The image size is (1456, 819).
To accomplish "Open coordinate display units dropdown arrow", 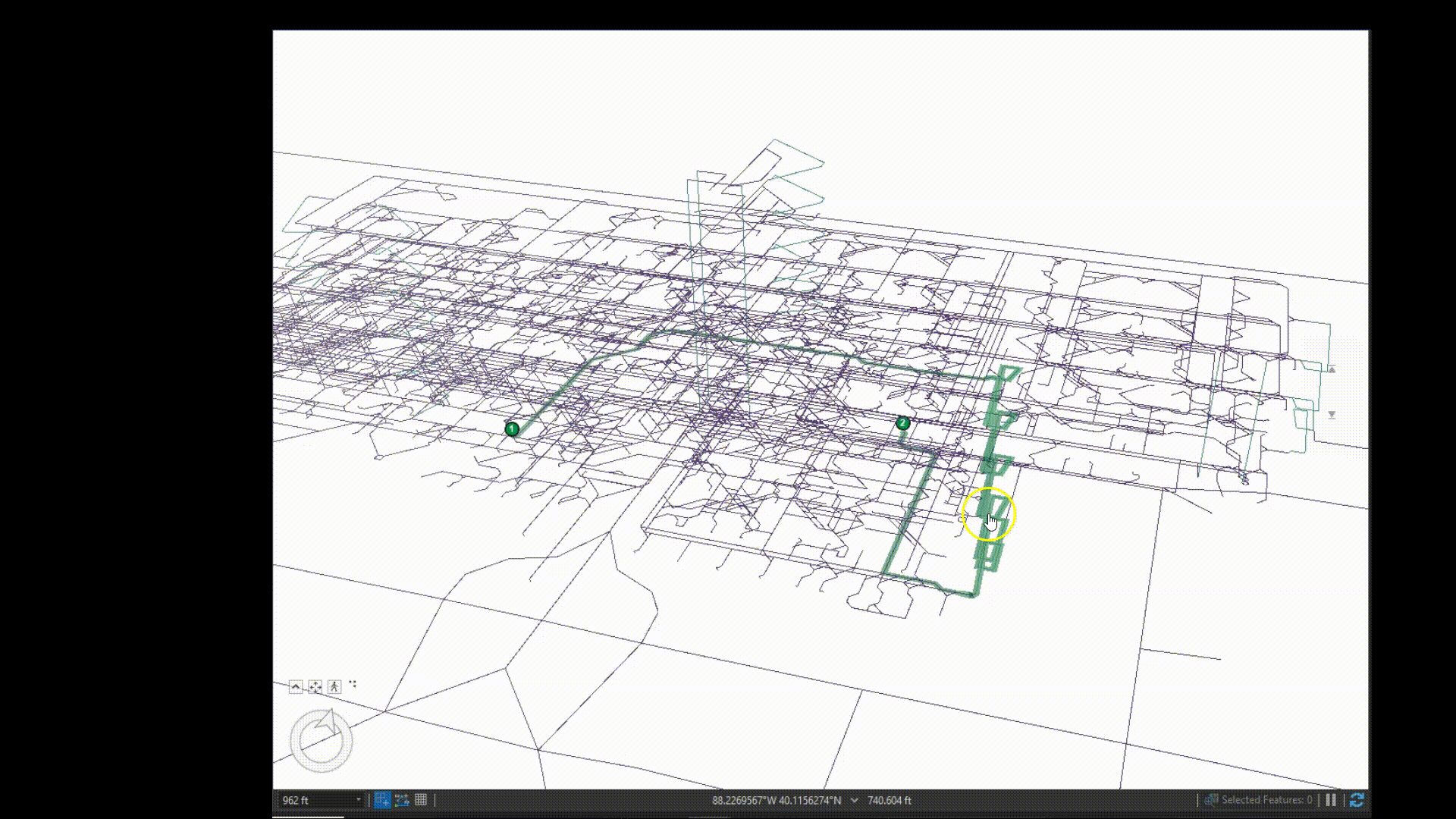I will [x=855, y=800].
